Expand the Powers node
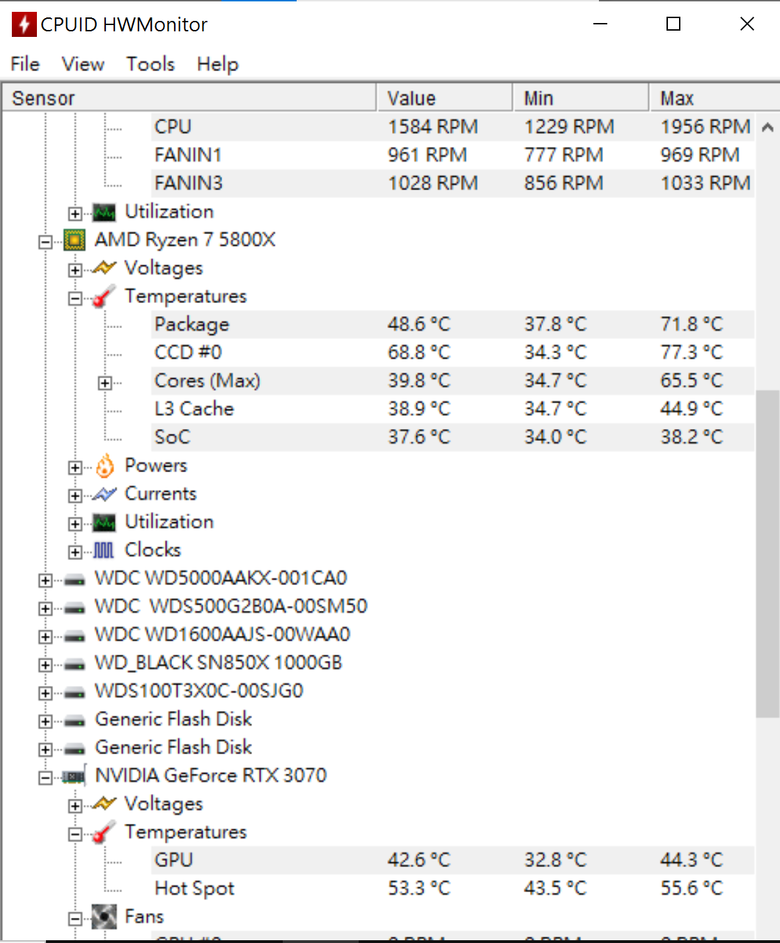 [x=75, y=467]
